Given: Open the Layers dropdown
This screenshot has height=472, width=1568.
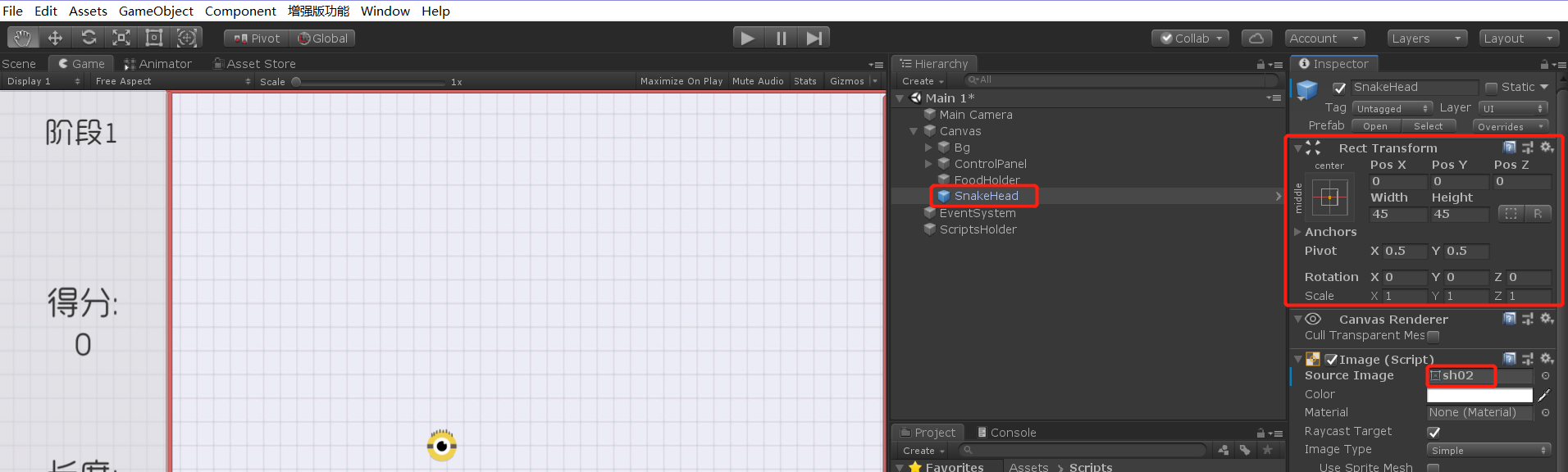Looking at the screenshot, I should tap(1427, 39).
